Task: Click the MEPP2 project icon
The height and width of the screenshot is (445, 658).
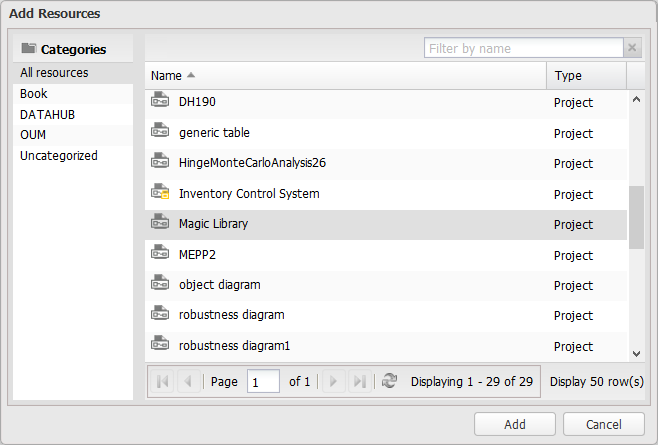Action: coord(160,254)
